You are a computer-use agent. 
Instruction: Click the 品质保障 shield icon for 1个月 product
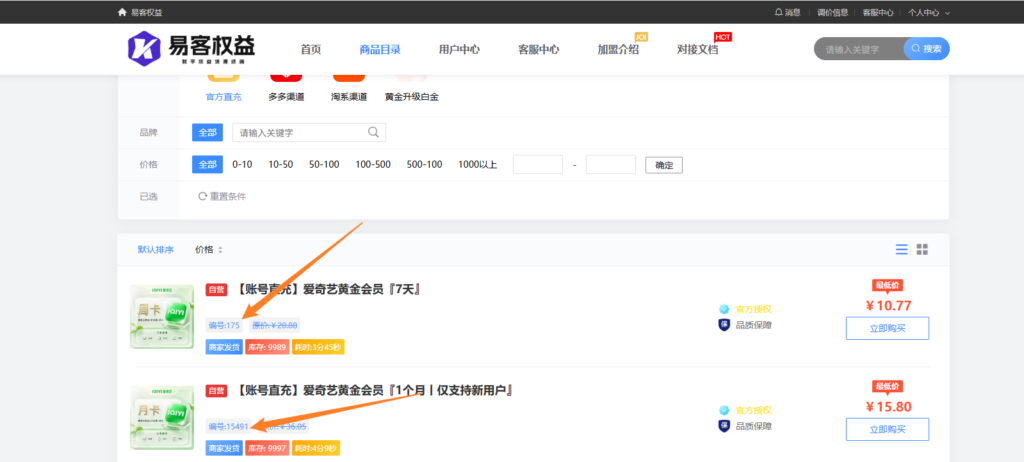(x=724, y=426)
